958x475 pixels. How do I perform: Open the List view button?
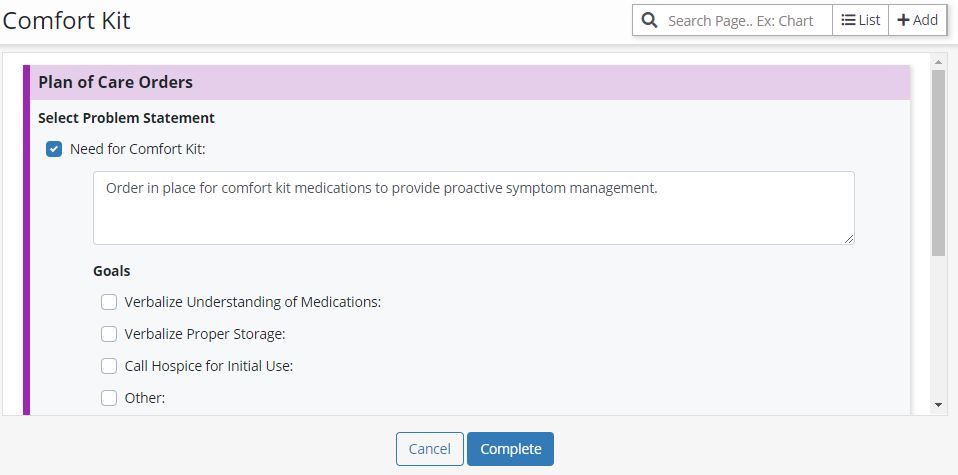click(860, 20)
